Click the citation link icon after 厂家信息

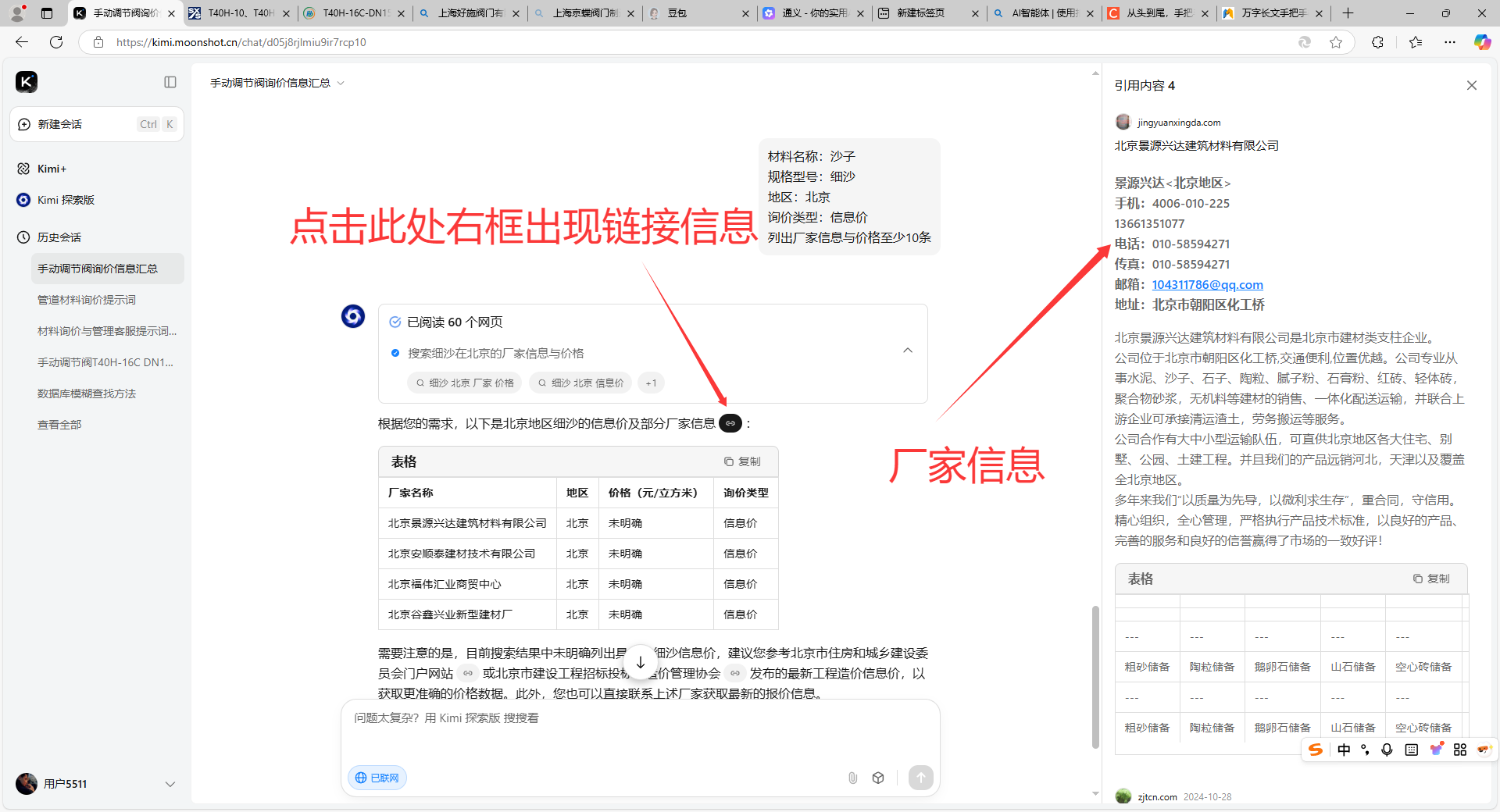[x=730, y=423]
